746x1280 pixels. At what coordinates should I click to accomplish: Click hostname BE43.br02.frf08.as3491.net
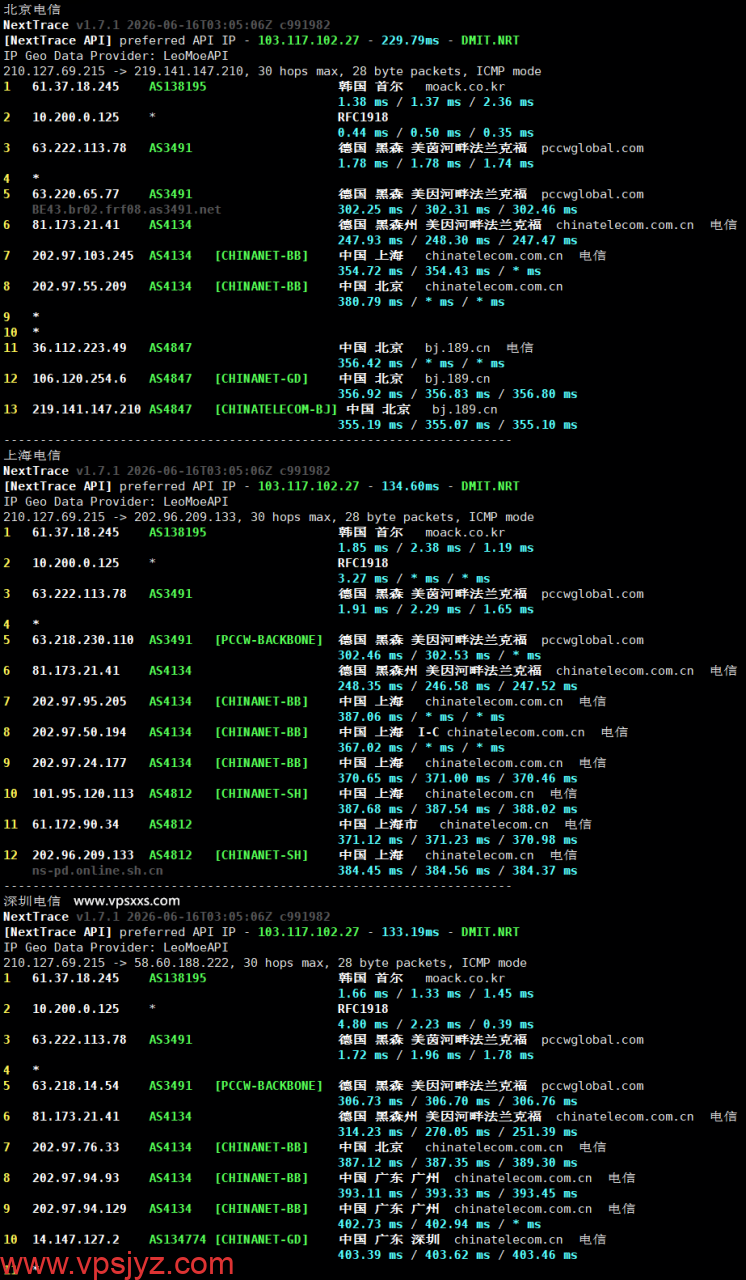[126, 209]
